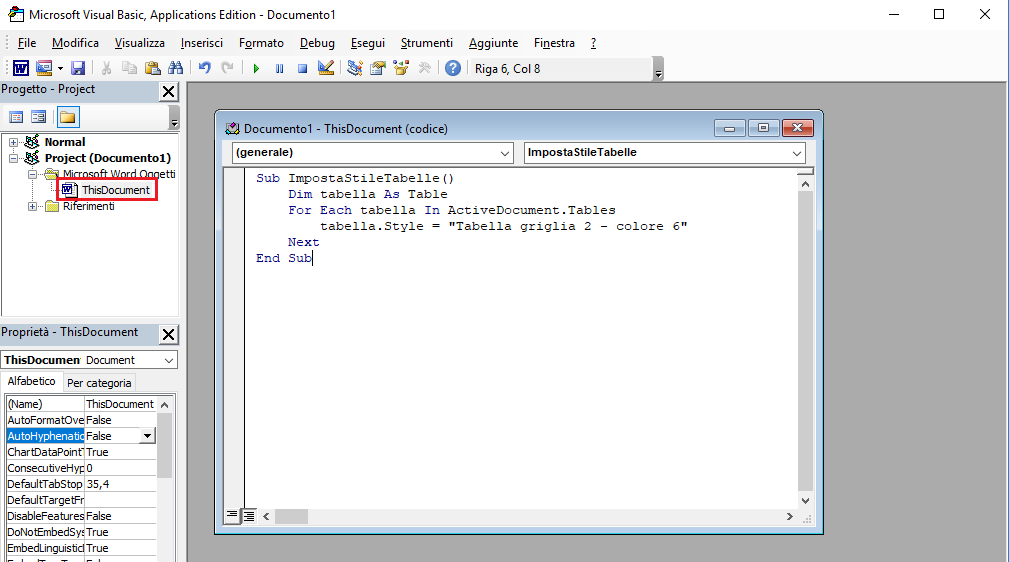Toggle Folders view in Project panel
This screenshot has height=562, width=1009.
68,117
